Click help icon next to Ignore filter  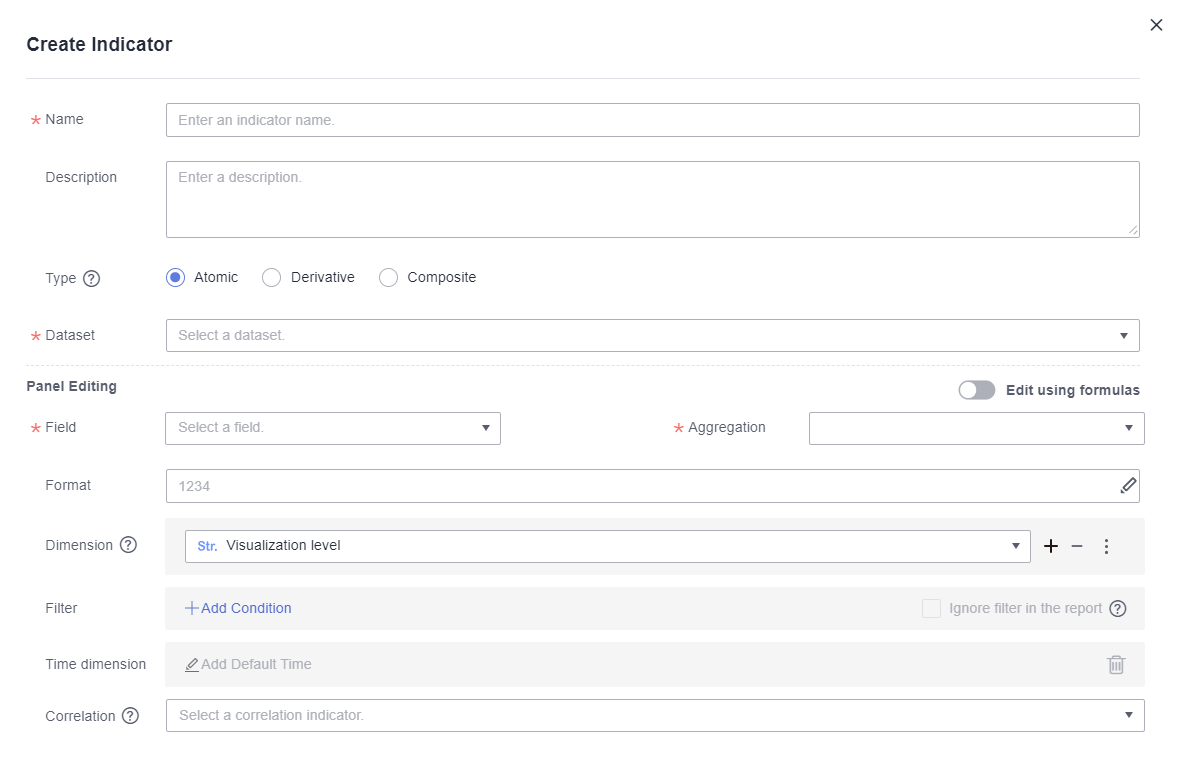[x=1118, y=609]
